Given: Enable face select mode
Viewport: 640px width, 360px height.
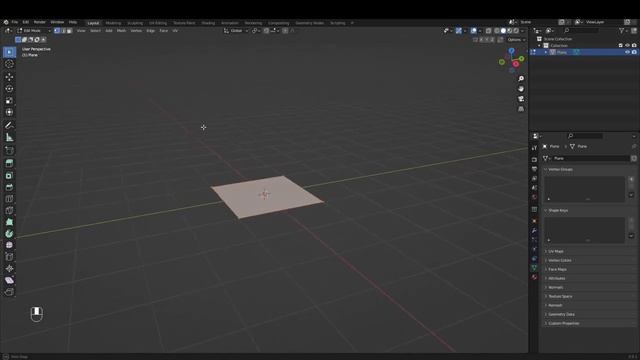Looking at the screenshot, I should [x=69, y=31].
